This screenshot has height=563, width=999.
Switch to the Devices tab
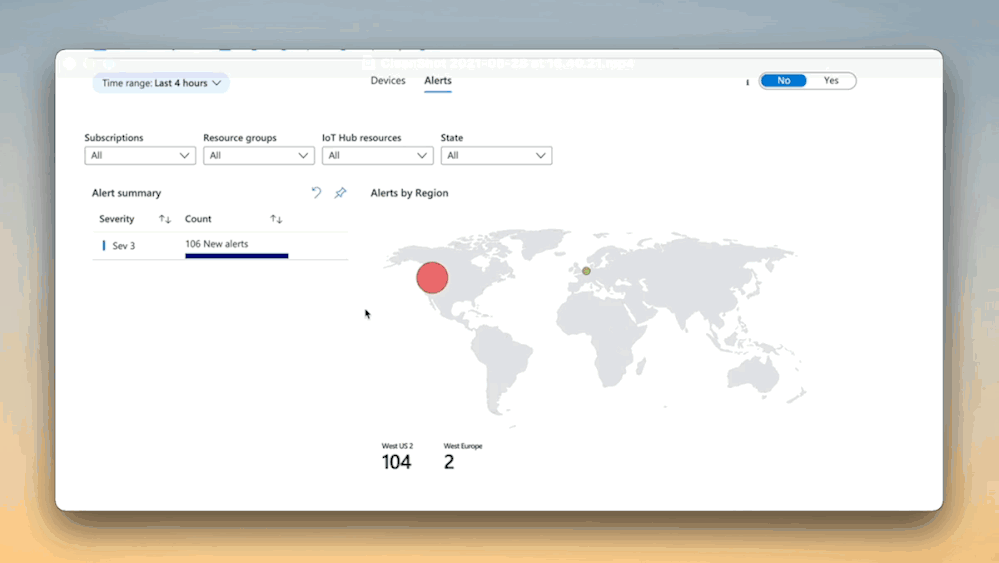coord(388,80)
